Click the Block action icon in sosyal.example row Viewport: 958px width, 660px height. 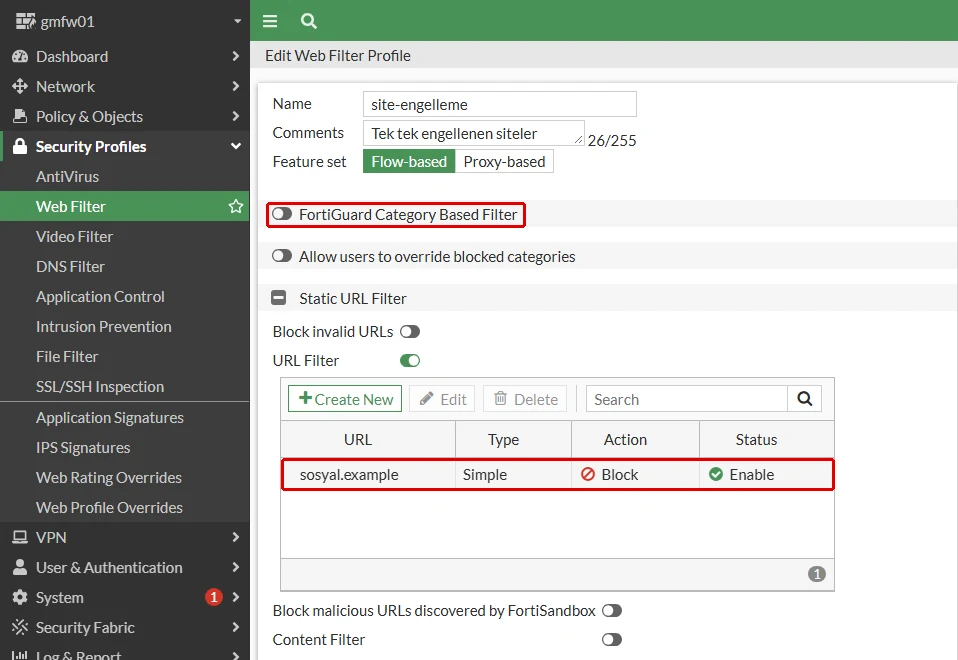tap(588, 474)
